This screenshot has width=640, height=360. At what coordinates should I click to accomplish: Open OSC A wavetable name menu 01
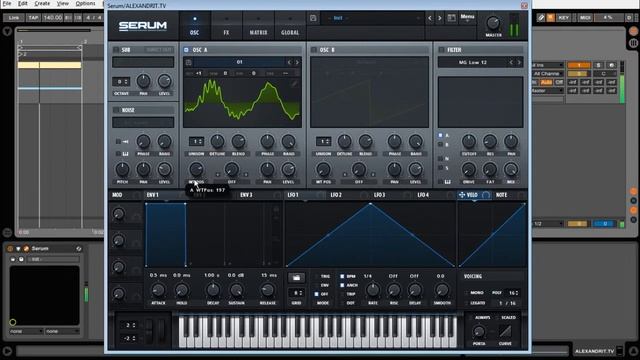240,62
